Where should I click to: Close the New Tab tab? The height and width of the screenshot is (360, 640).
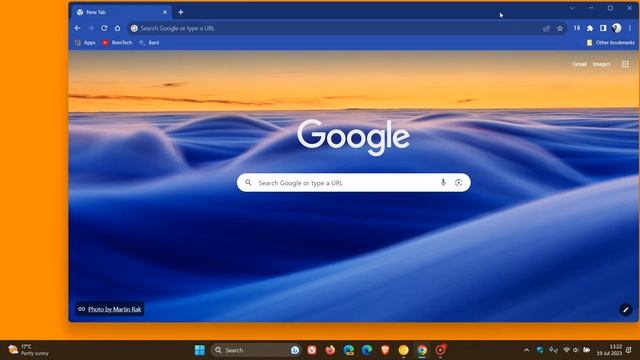tap(165, 12)
